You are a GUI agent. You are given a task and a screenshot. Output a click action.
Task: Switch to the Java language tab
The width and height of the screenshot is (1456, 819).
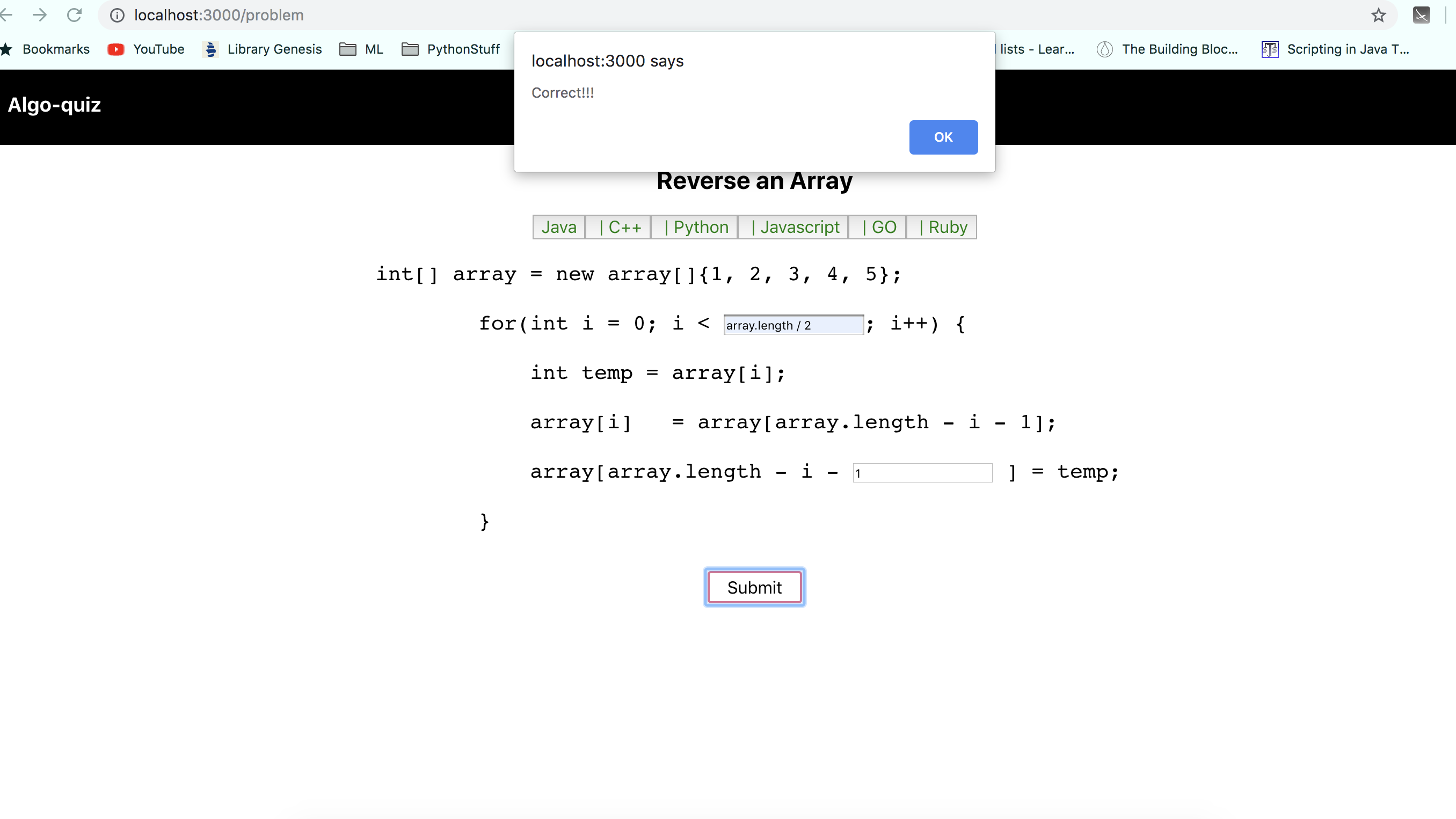tap(558, 227)
